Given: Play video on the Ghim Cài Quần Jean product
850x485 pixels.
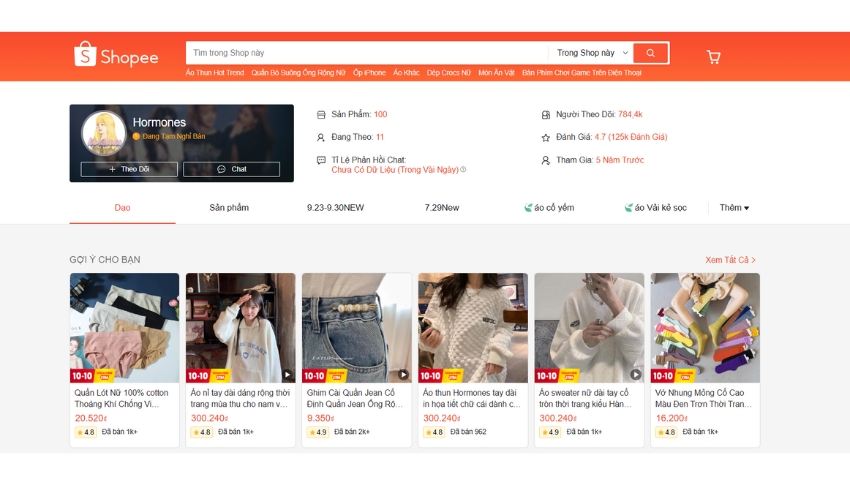Looking at the screenshot, I should point(403,374).
